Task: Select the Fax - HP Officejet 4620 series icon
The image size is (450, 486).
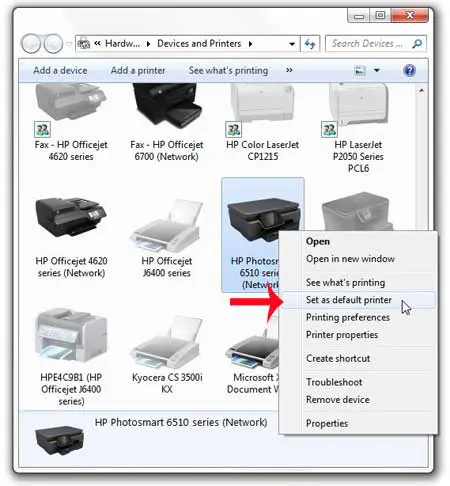Action: 71,103
